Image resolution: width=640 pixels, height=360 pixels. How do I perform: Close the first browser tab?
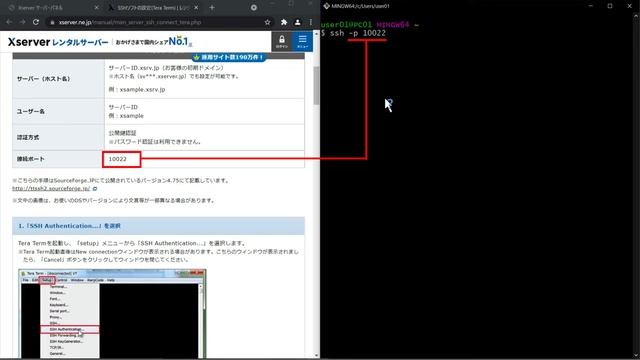click(x=96, y=7)
